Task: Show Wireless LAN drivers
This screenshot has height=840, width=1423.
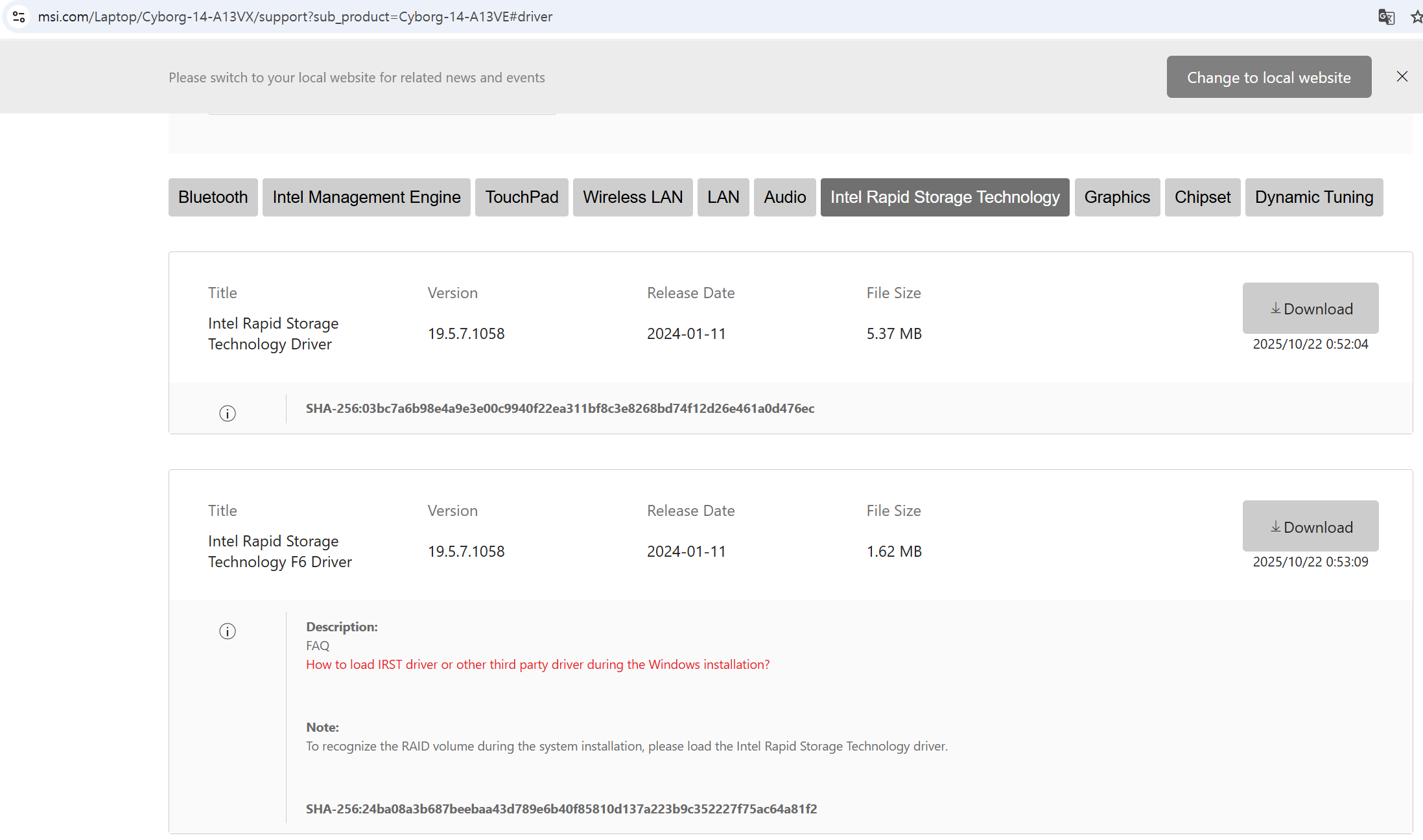Action: tap(632, 197)
